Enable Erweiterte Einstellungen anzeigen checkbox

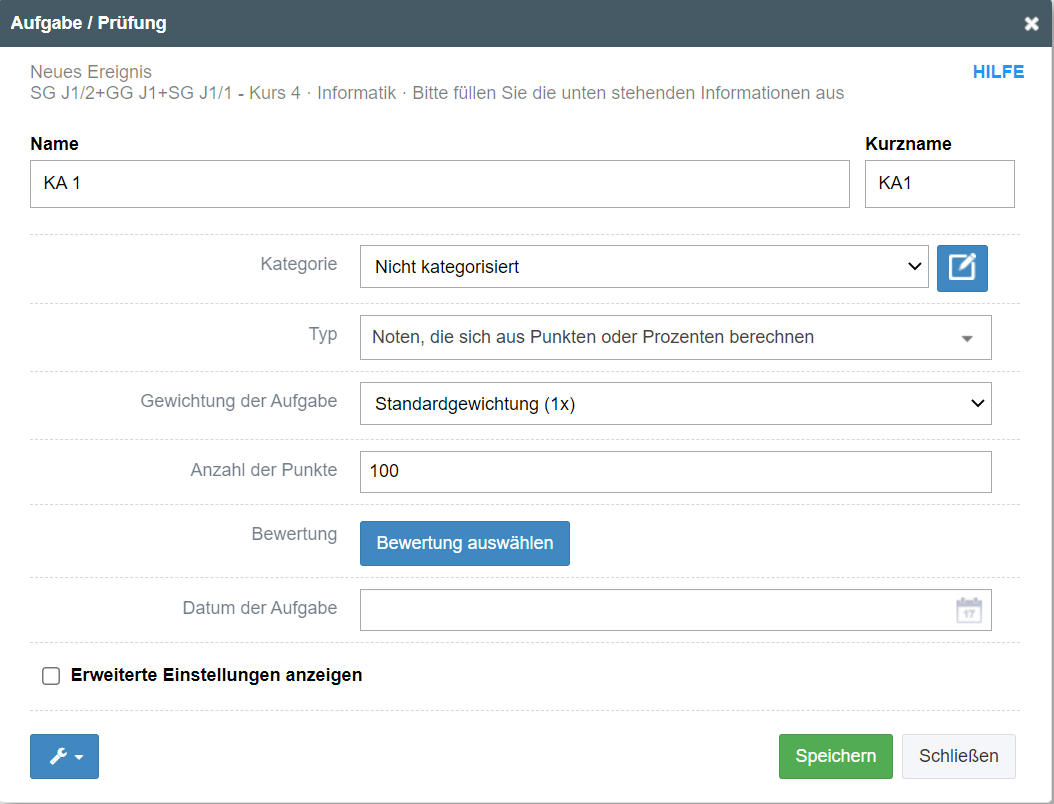pos(51,676)
